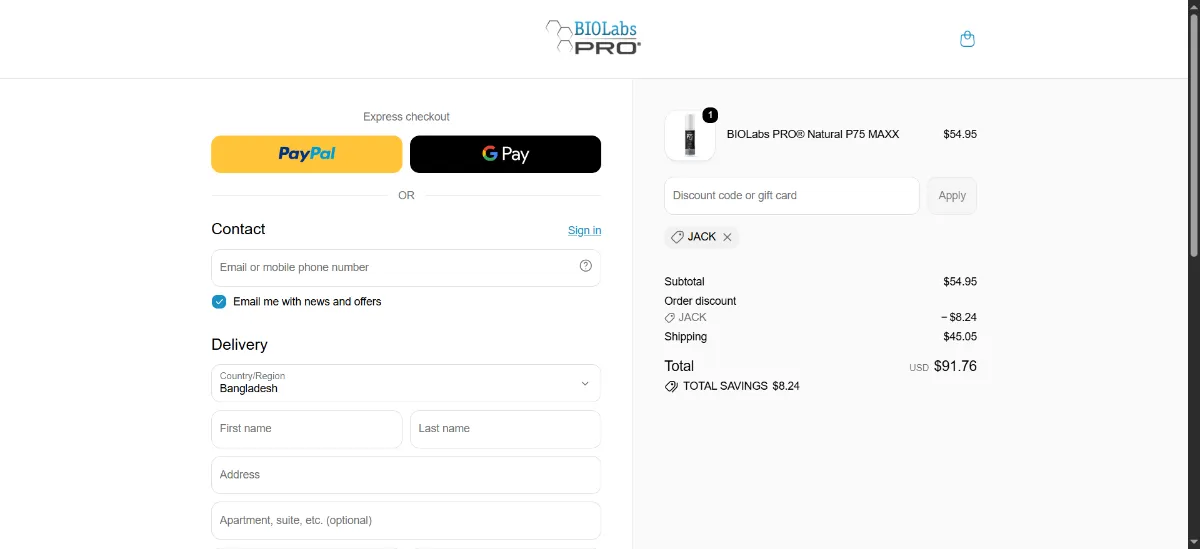Click the product name BIOLabs PRO® Natural P75 MAXX
1200x549 pixels.
(813, 134)
